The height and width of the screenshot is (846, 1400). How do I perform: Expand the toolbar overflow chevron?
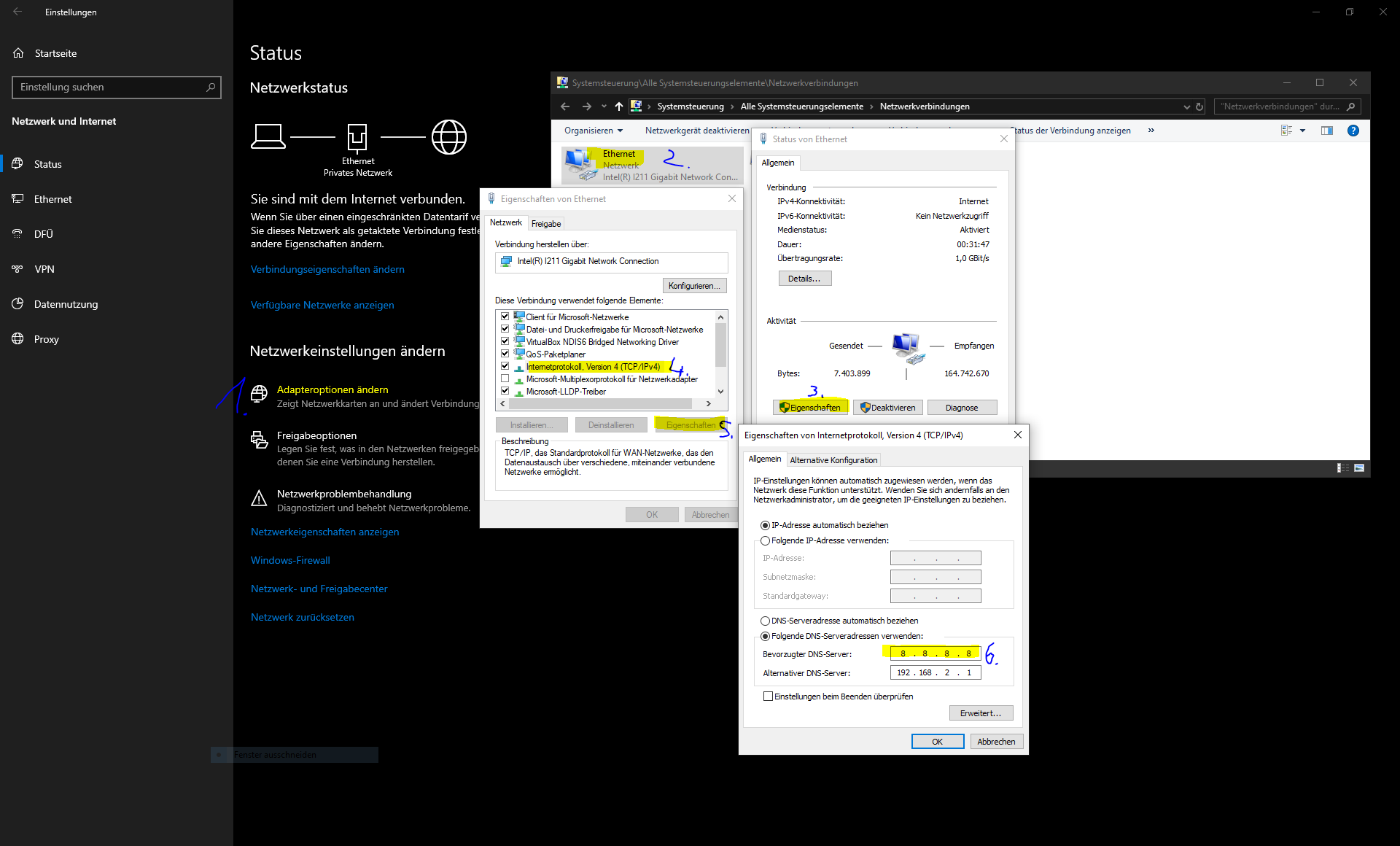tap(1151, 131)
